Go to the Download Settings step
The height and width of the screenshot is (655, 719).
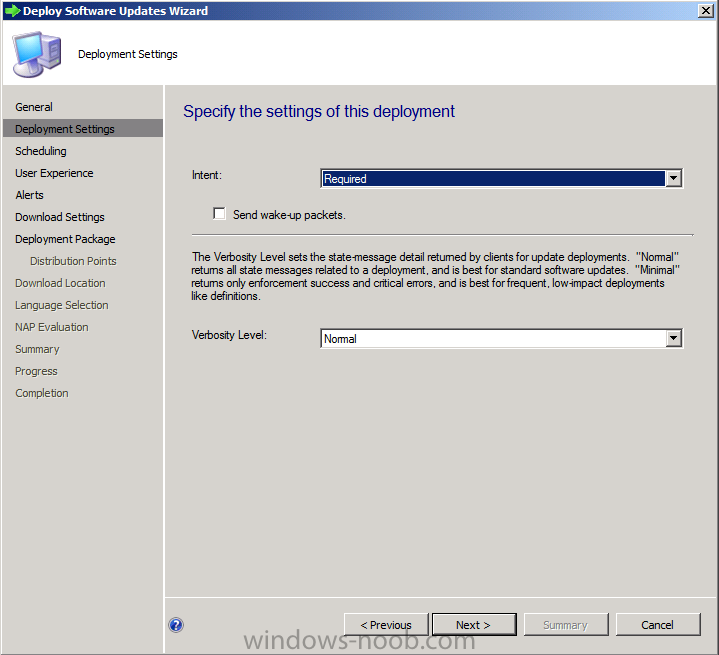tap(60, 217)
